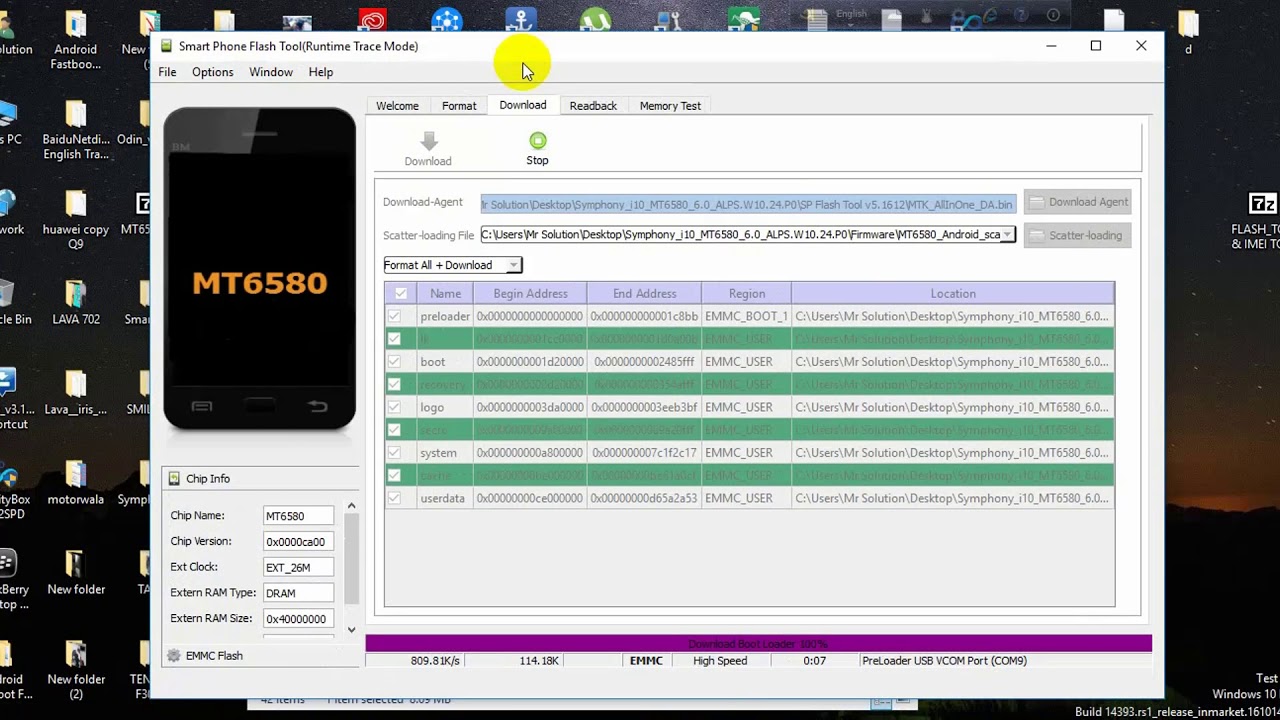Click the Chip Name field MT6580
This screenshot has height=720, width=1280.
pos(298,516)
